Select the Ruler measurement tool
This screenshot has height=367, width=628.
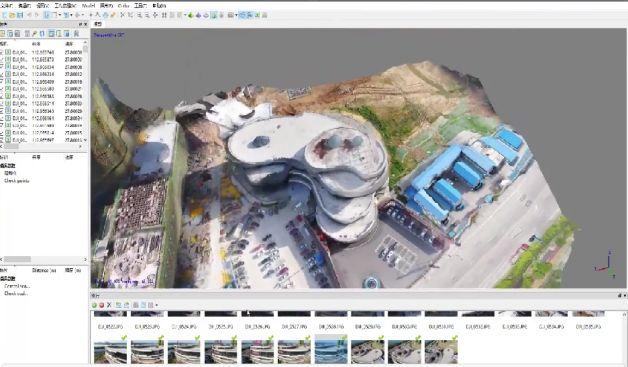(113, 15)
